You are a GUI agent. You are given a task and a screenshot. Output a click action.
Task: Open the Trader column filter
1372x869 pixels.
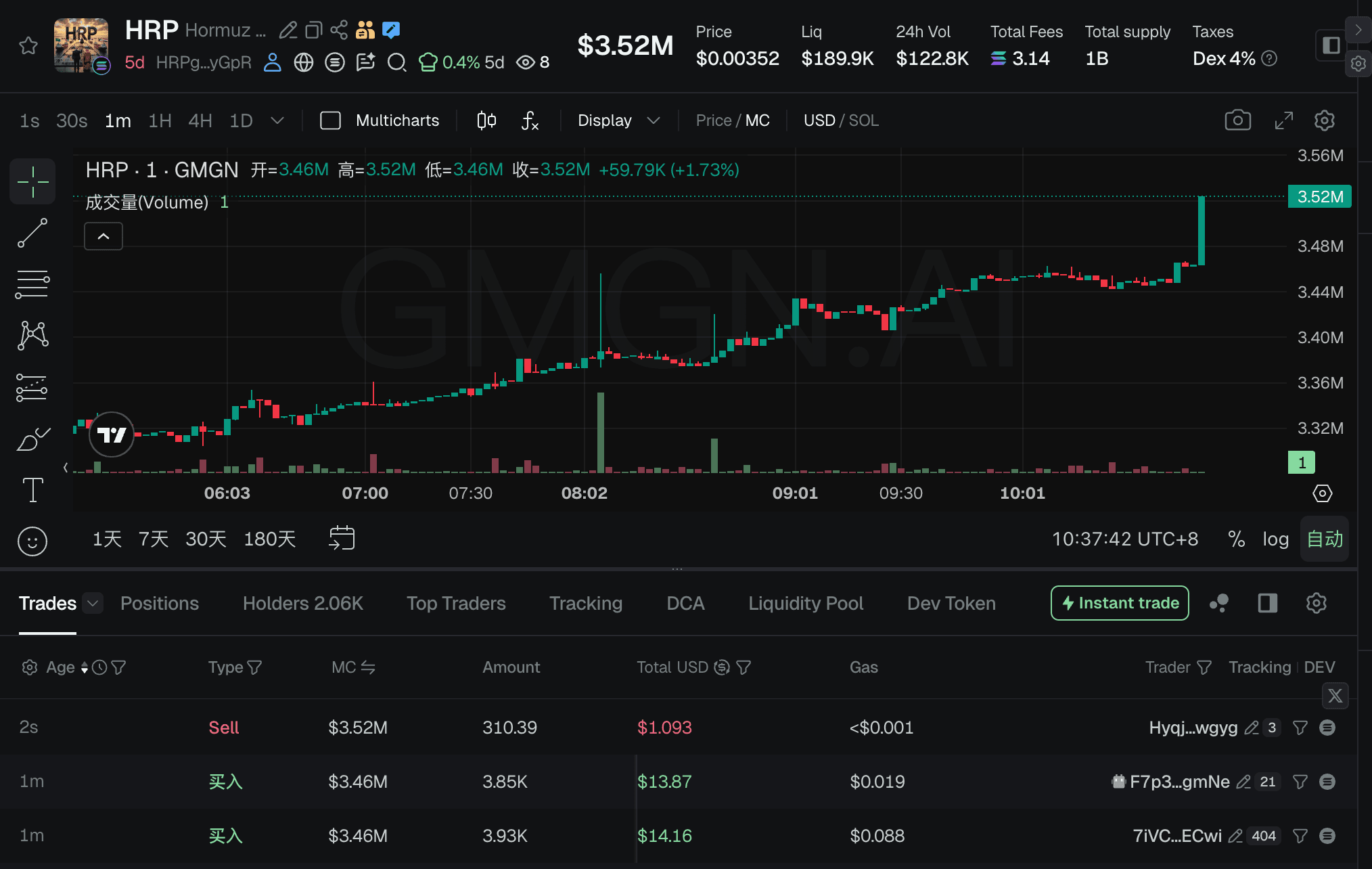1204,667
